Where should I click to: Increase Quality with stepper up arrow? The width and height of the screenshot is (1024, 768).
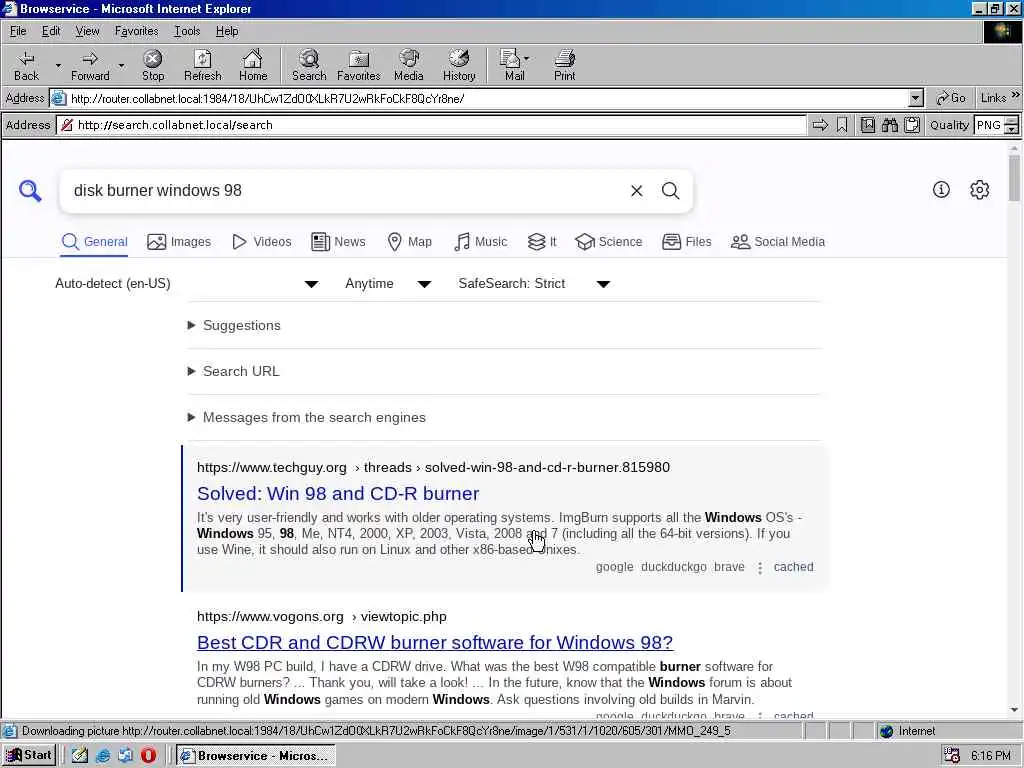tap(1011, 121)
